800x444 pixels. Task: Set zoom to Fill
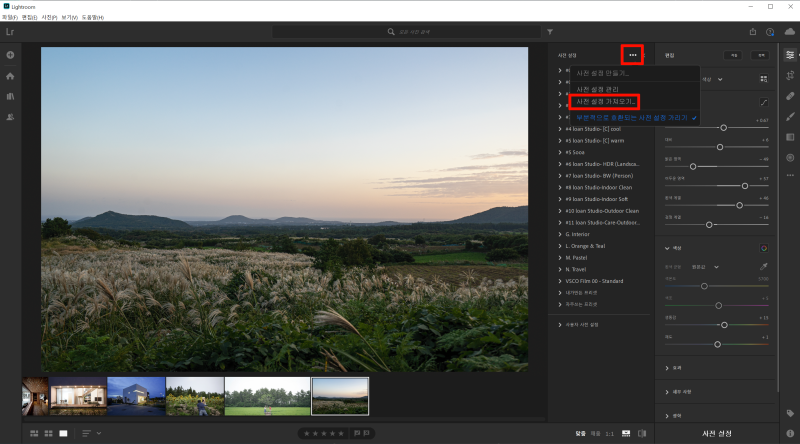pos(595,433)
